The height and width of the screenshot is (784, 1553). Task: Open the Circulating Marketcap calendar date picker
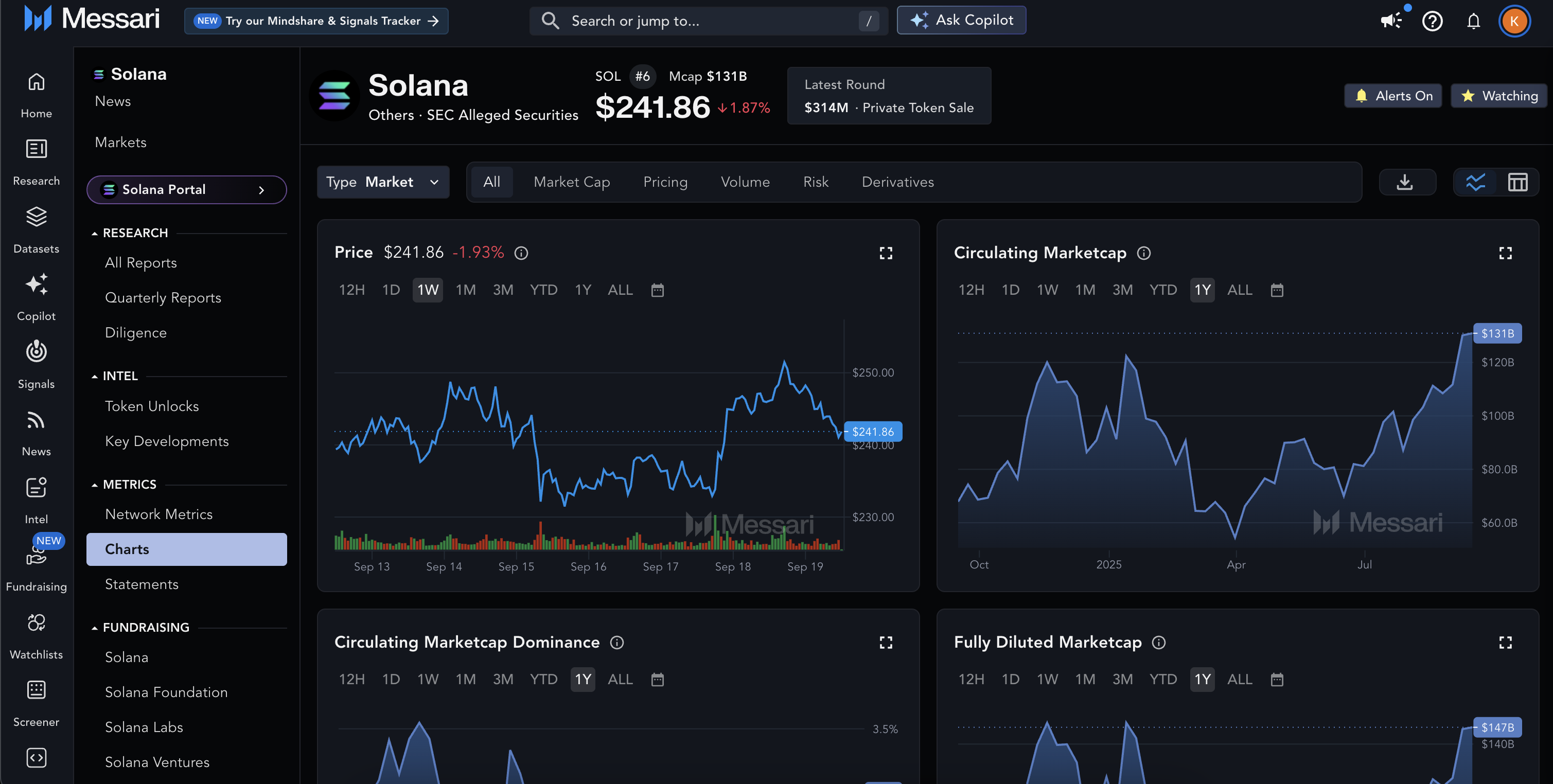point(1277,291)
